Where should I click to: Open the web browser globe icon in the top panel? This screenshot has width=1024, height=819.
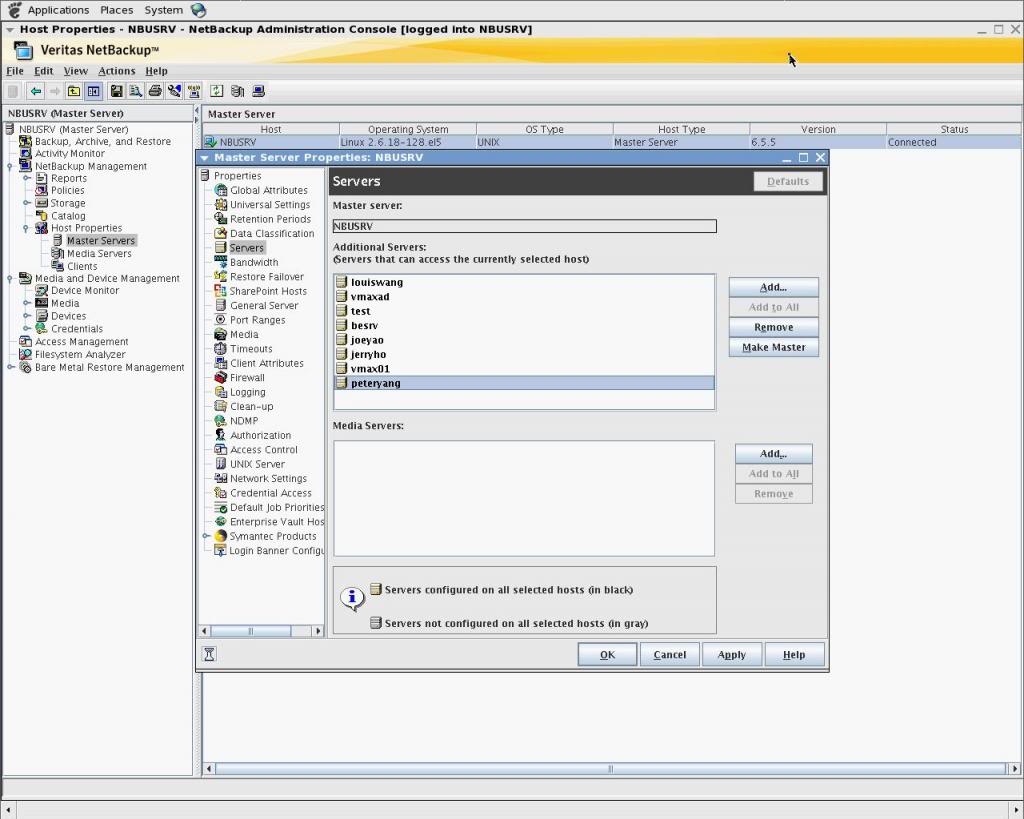(199, 10)
